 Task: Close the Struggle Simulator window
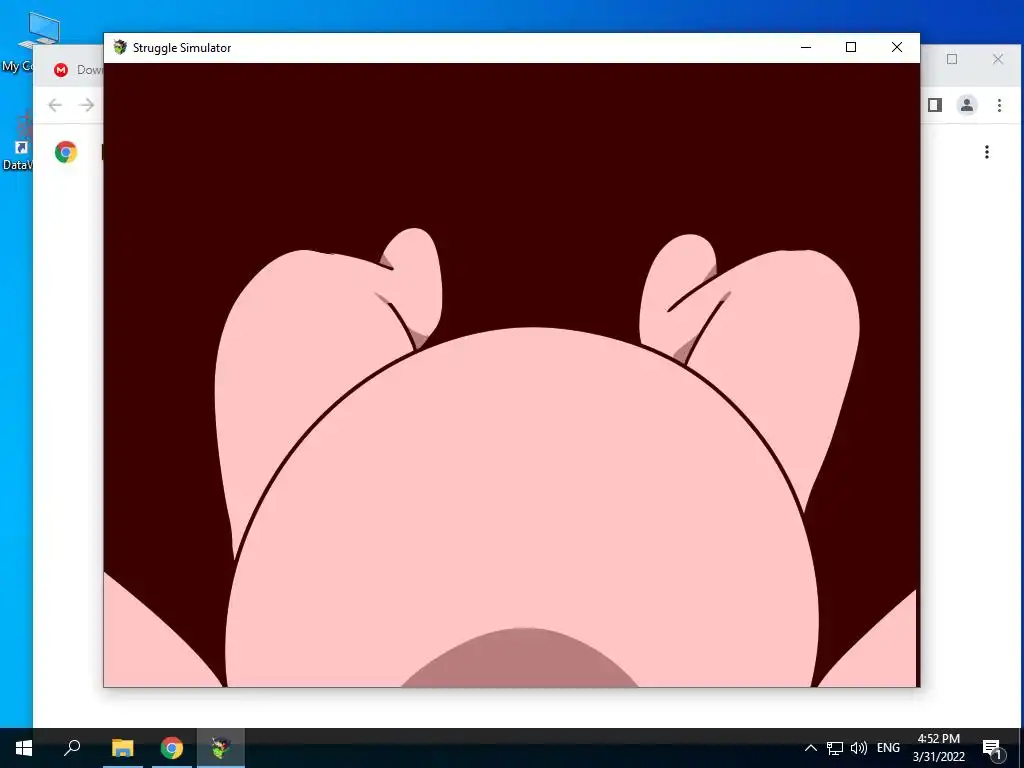pyautogui.click(x=897, y=47)
